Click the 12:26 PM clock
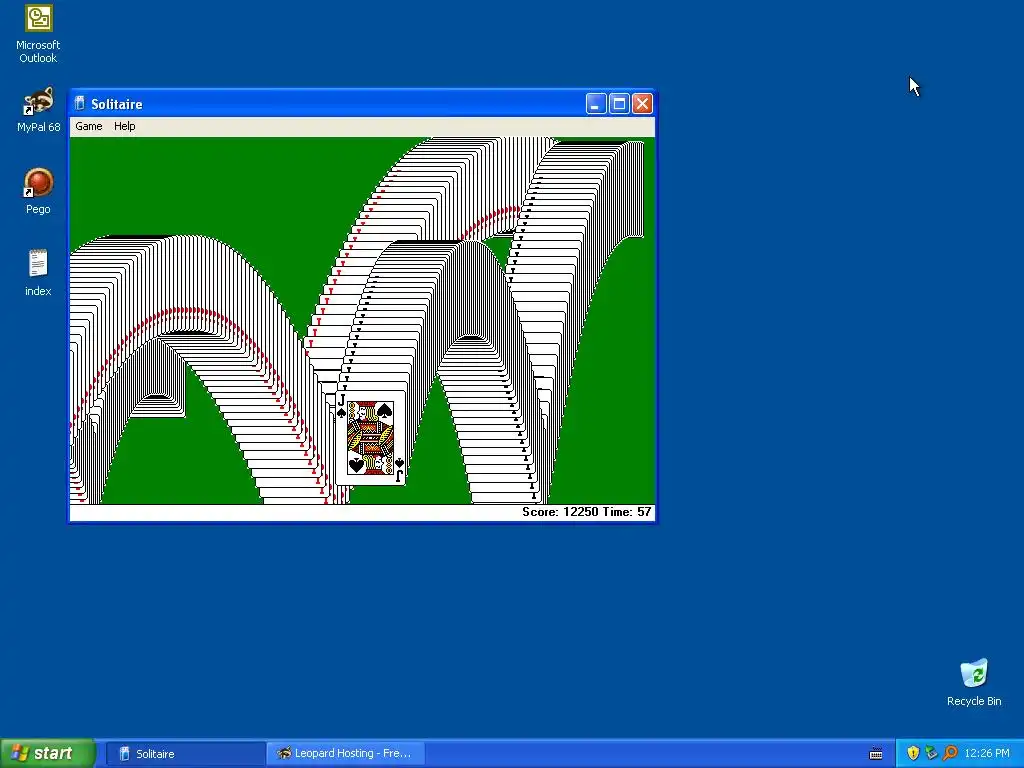Image resolution: width=1024 pixels, height=768 pixels. pyautogui.click(x=987, y=753)
